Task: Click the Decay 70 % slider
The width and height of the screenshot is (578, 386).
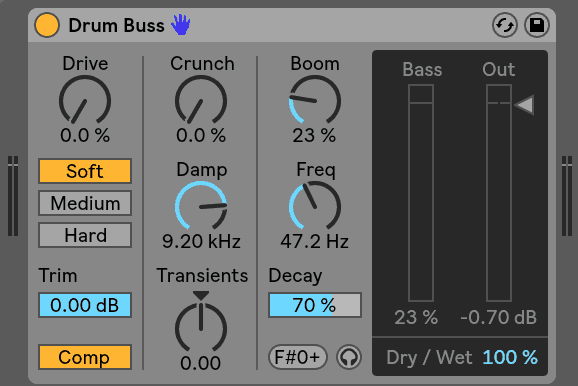Action: tap(315, 305)
